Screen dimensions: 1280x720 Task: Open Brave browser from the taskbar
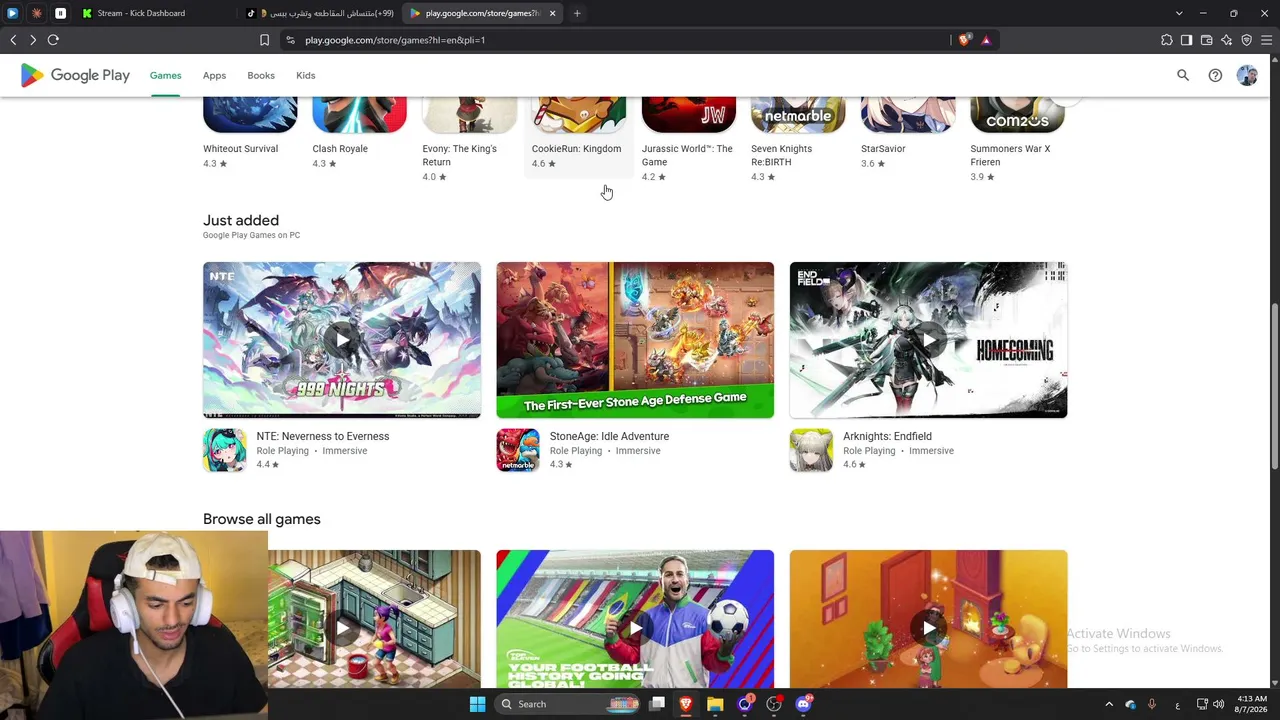(x=686, y=704)
